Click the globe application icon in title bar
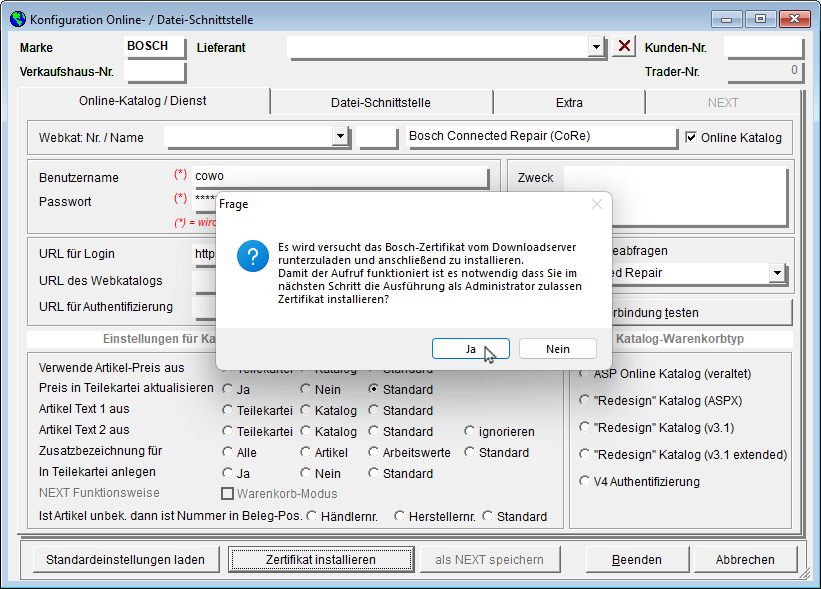 18,19
